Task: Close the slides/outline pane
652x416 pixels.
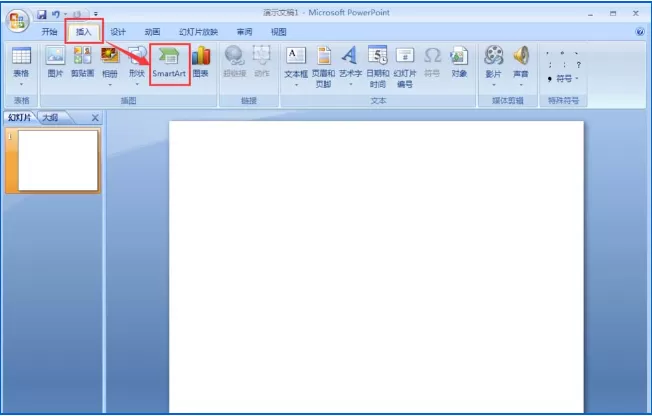Action: pos(95,118)
